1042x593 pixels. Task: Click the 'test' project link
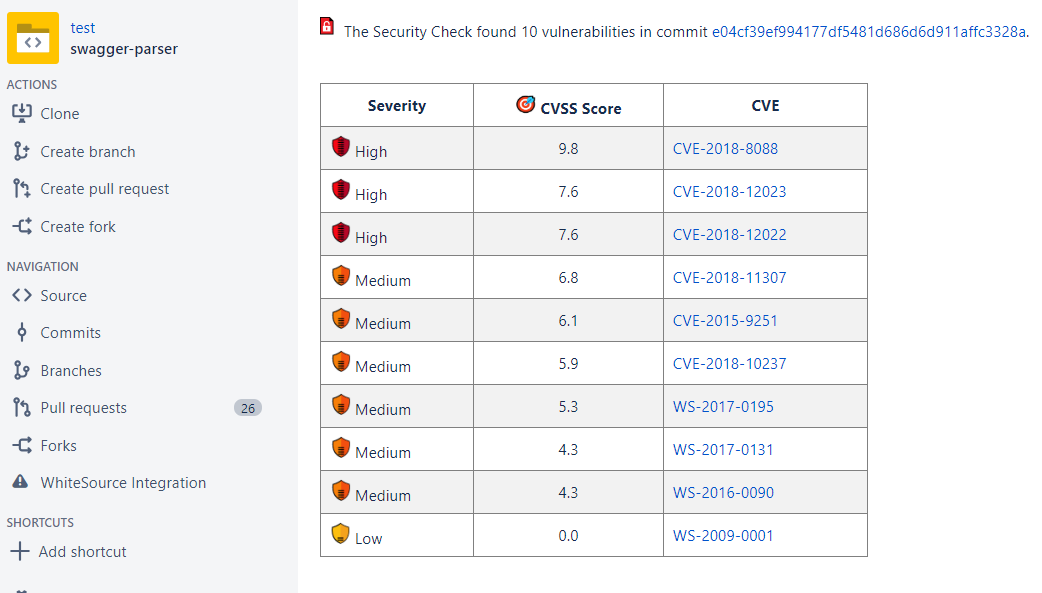click(83, 28)
